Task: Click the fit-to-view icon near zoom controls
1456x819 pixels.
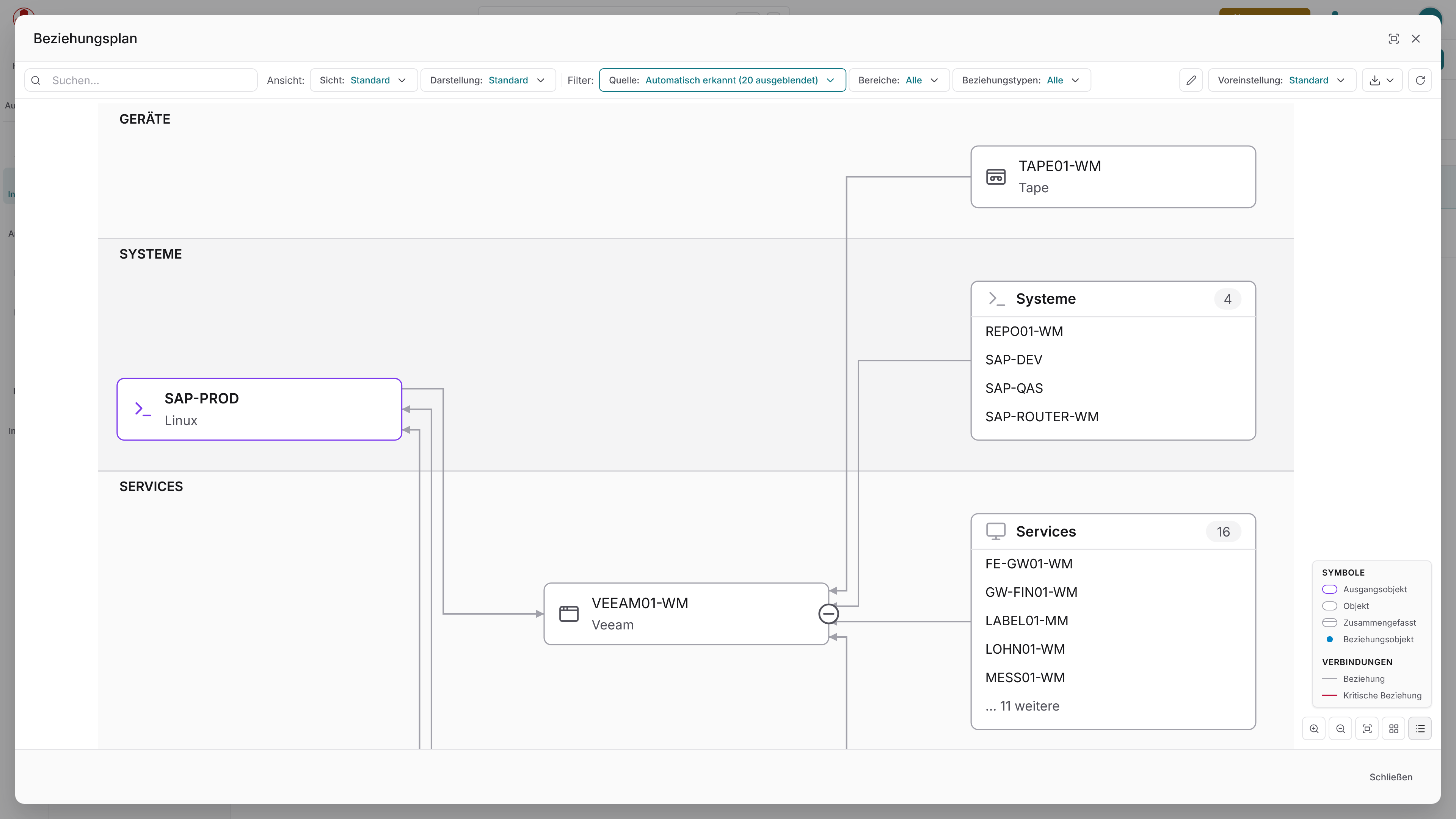Action: (1367, 728)
